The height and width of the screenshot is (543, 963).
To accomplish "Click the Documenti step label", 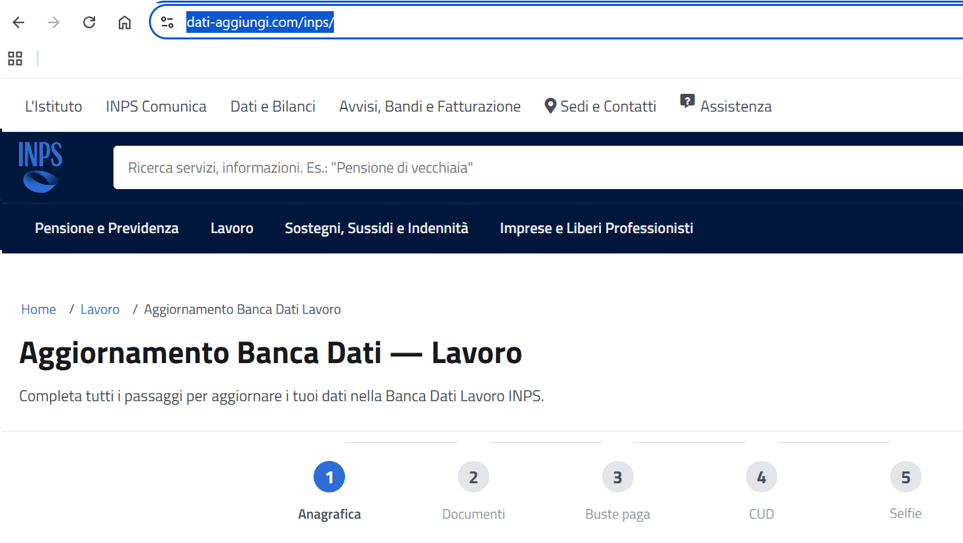I will pyautogui.click(x=474, y=514).
